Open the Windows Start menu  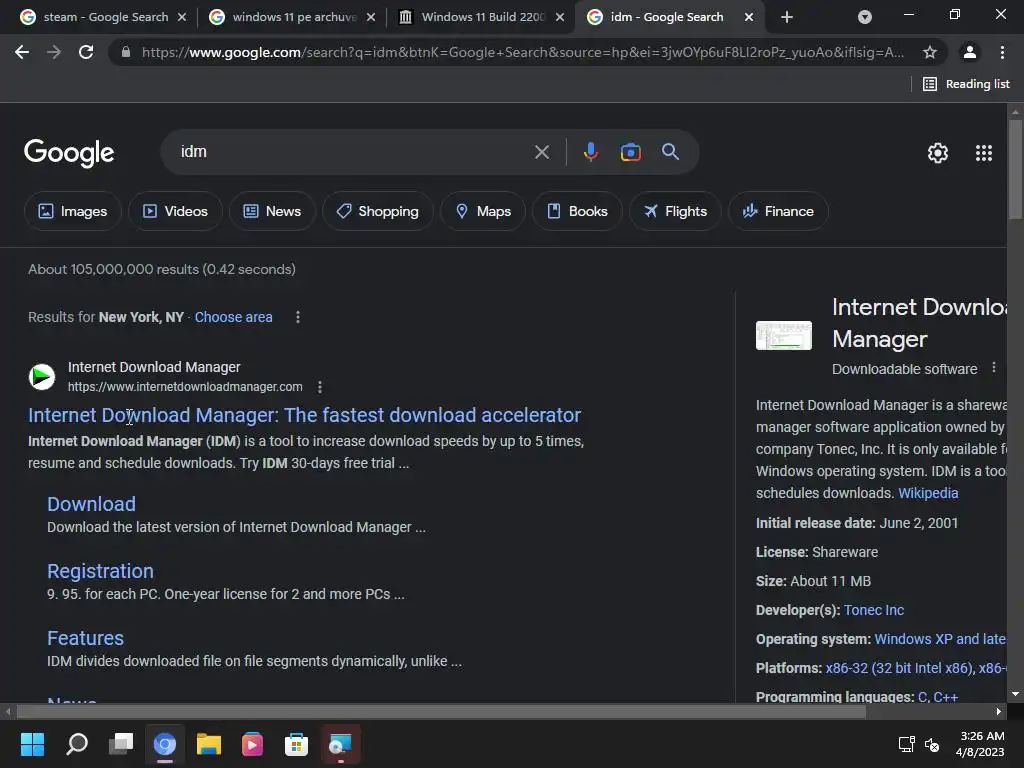click(x=32, y=744)
